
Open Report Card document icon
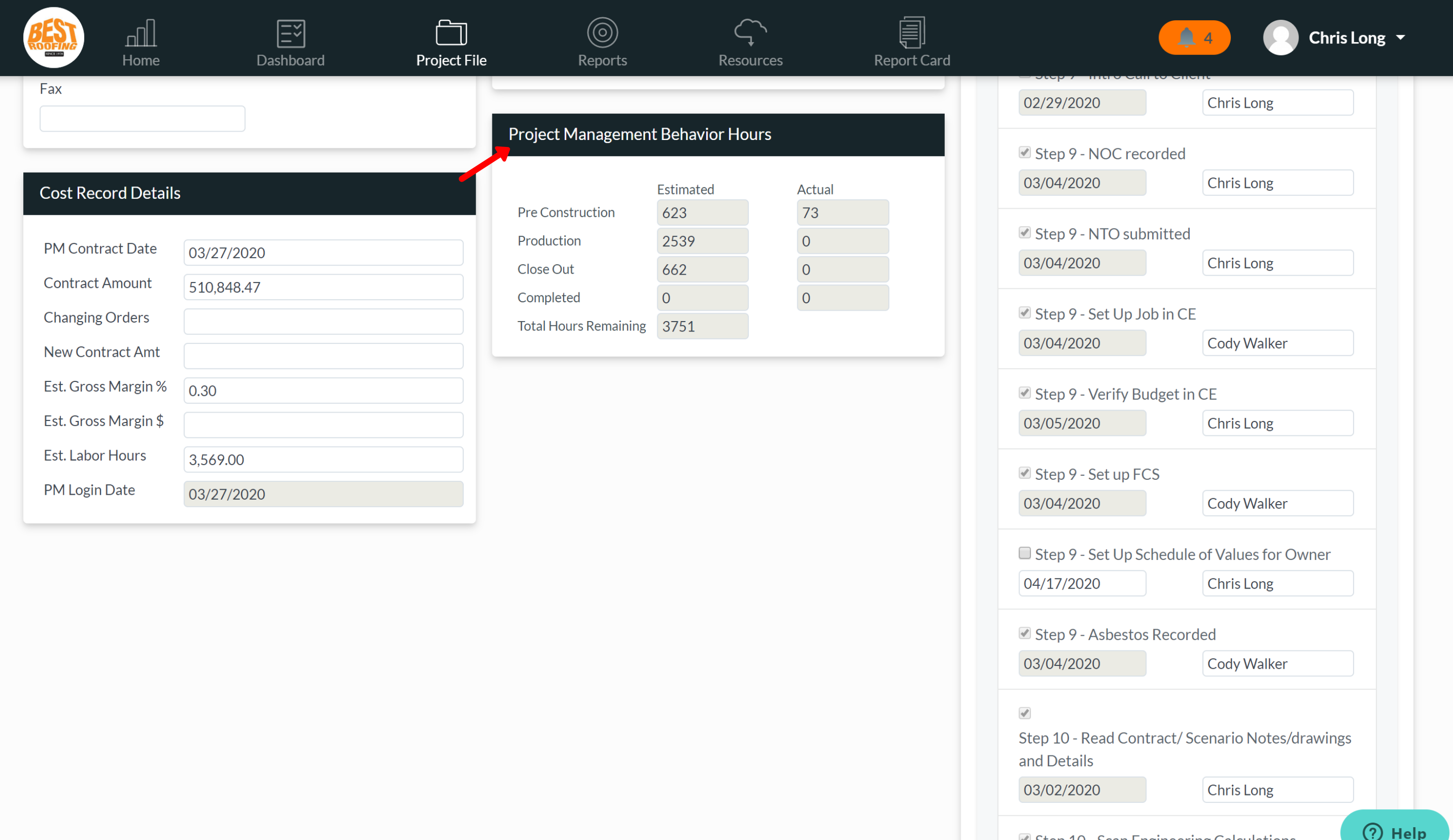click(912, 32)
